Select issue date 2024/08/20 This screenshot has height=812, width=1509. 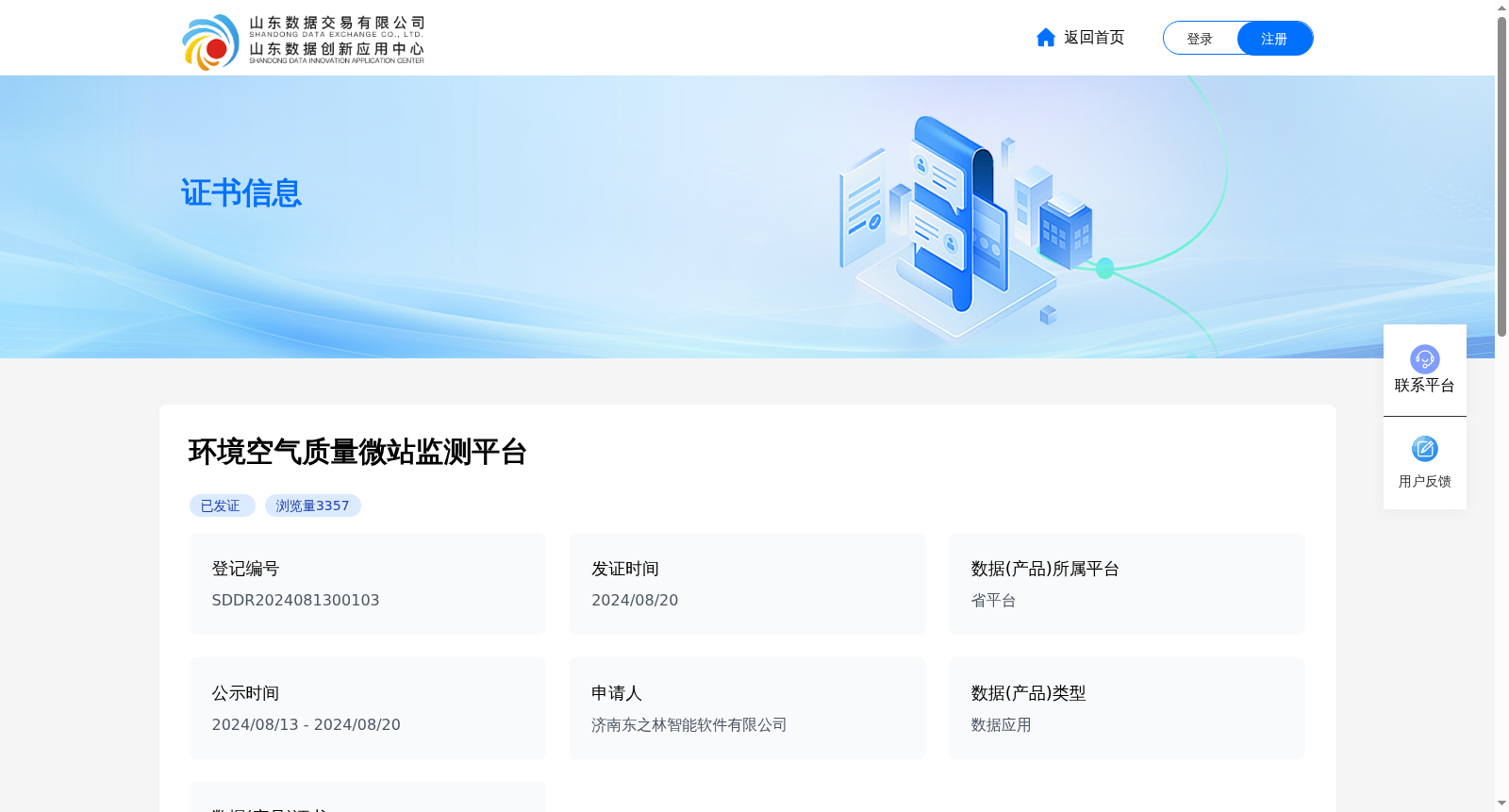(635, 601)
